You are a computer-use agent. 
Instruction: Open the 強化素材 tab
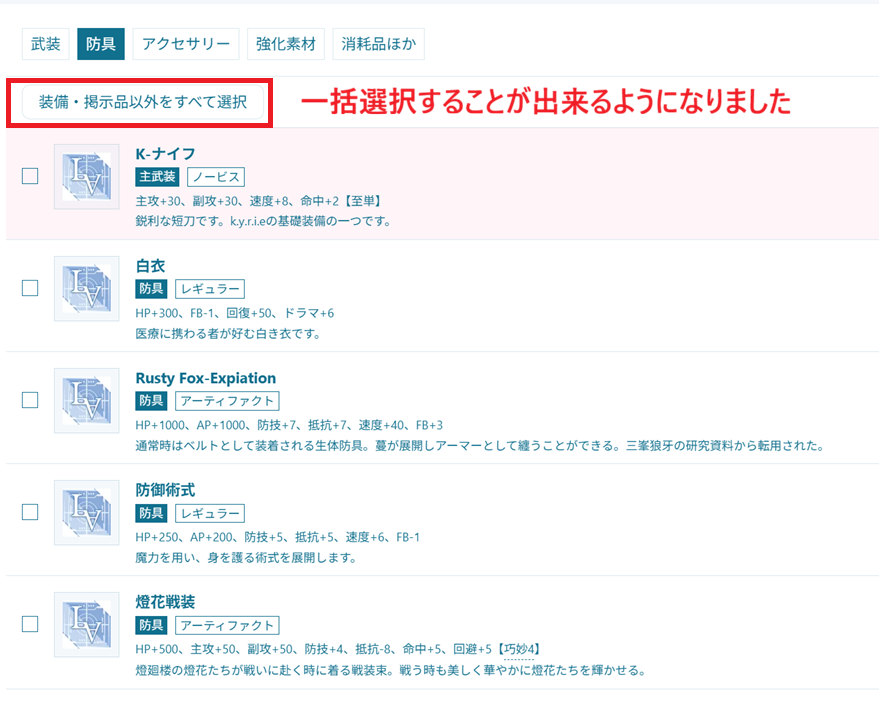(x=286, y=44)
